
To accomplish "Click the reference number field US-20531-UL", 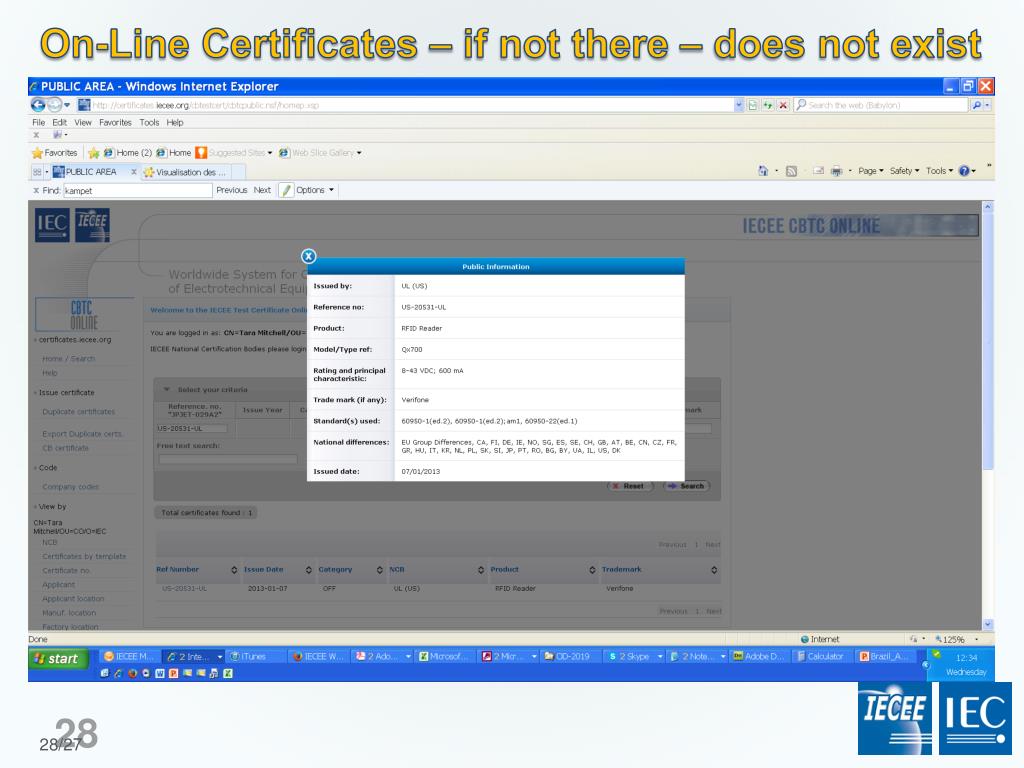I will click(x=192, y=429).
